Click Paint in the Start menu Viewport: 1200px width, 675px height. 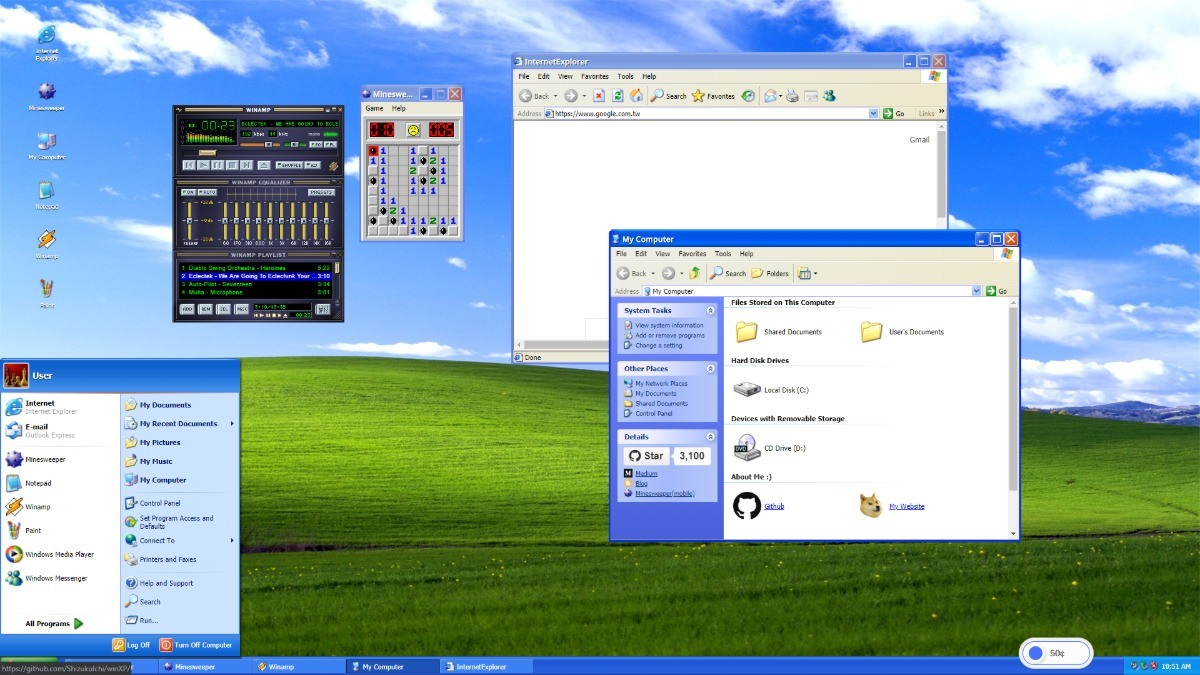click(x=24, y=530)
